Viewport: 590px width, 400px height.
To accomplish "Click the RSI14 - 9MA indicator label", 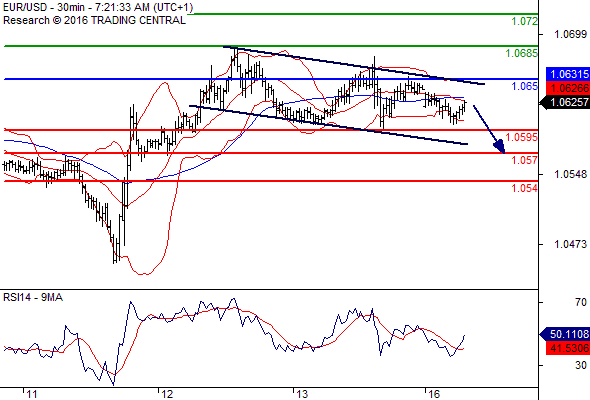I will click(33, 297).
